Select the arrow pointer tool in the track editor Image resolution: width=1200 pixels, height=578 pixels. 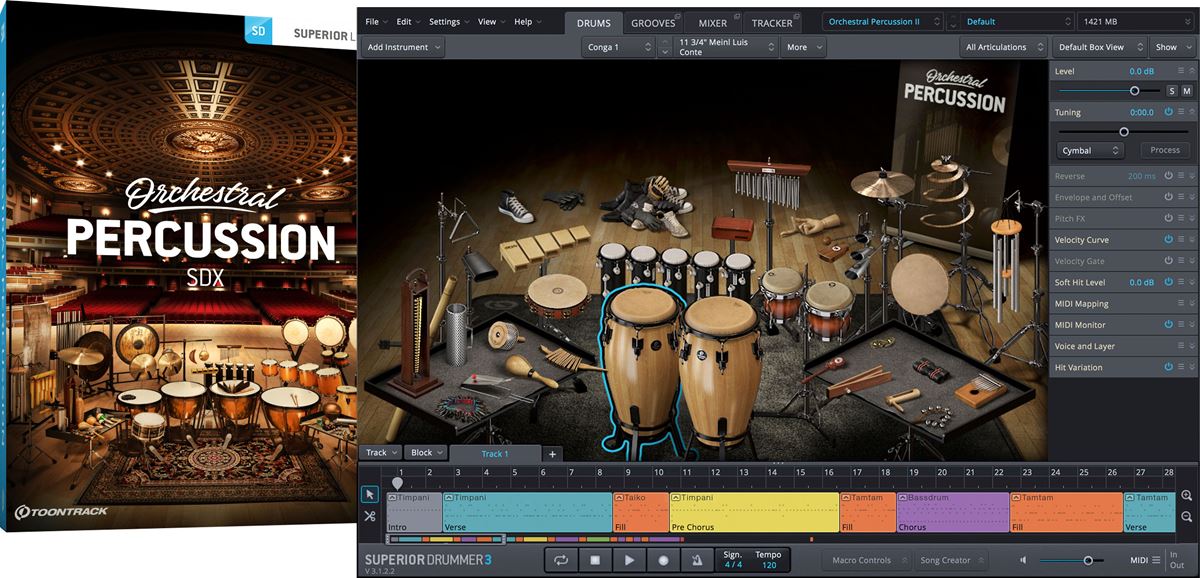point(370,494)
